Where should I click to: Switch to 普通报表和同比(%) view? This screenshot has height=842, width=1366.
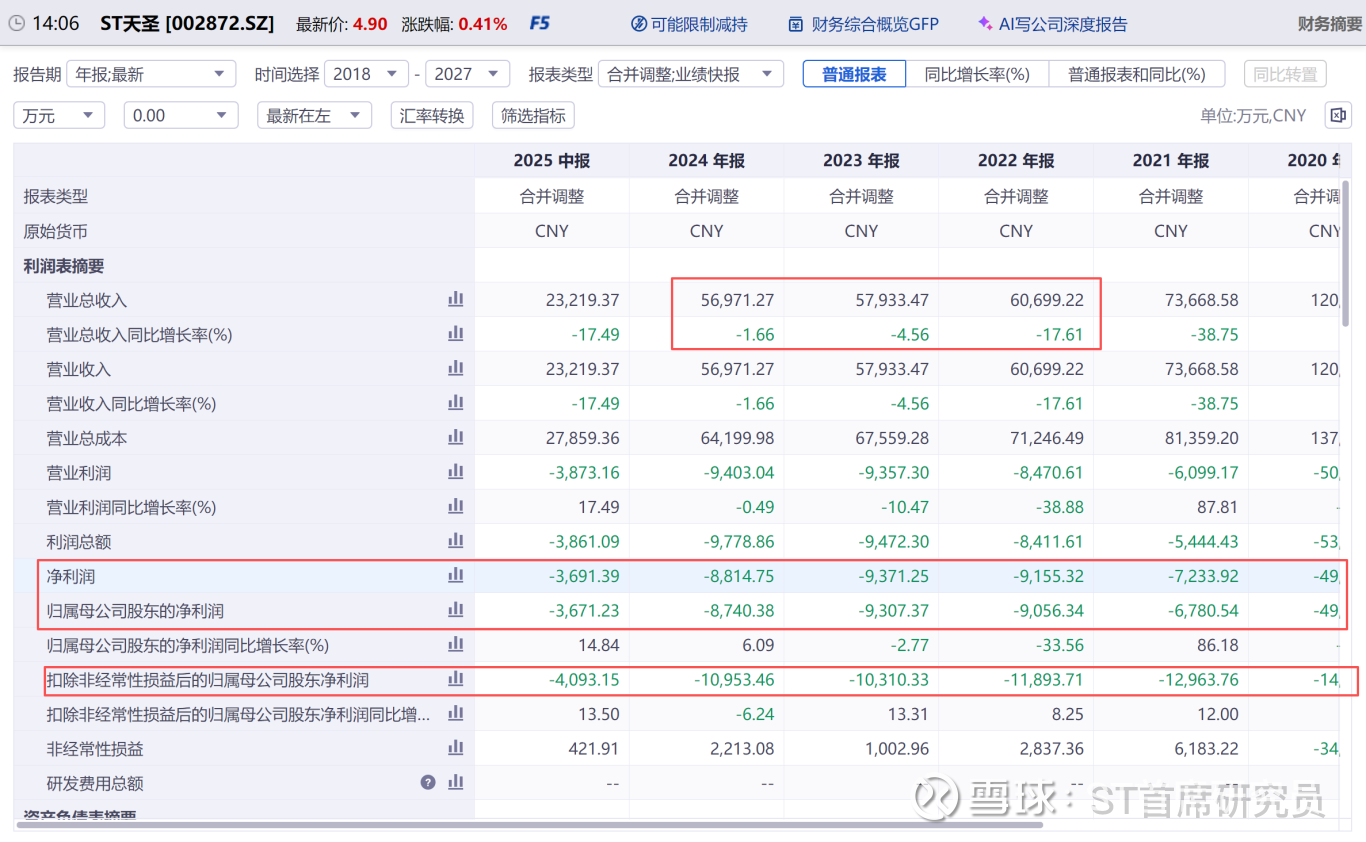click(1137, 74)
